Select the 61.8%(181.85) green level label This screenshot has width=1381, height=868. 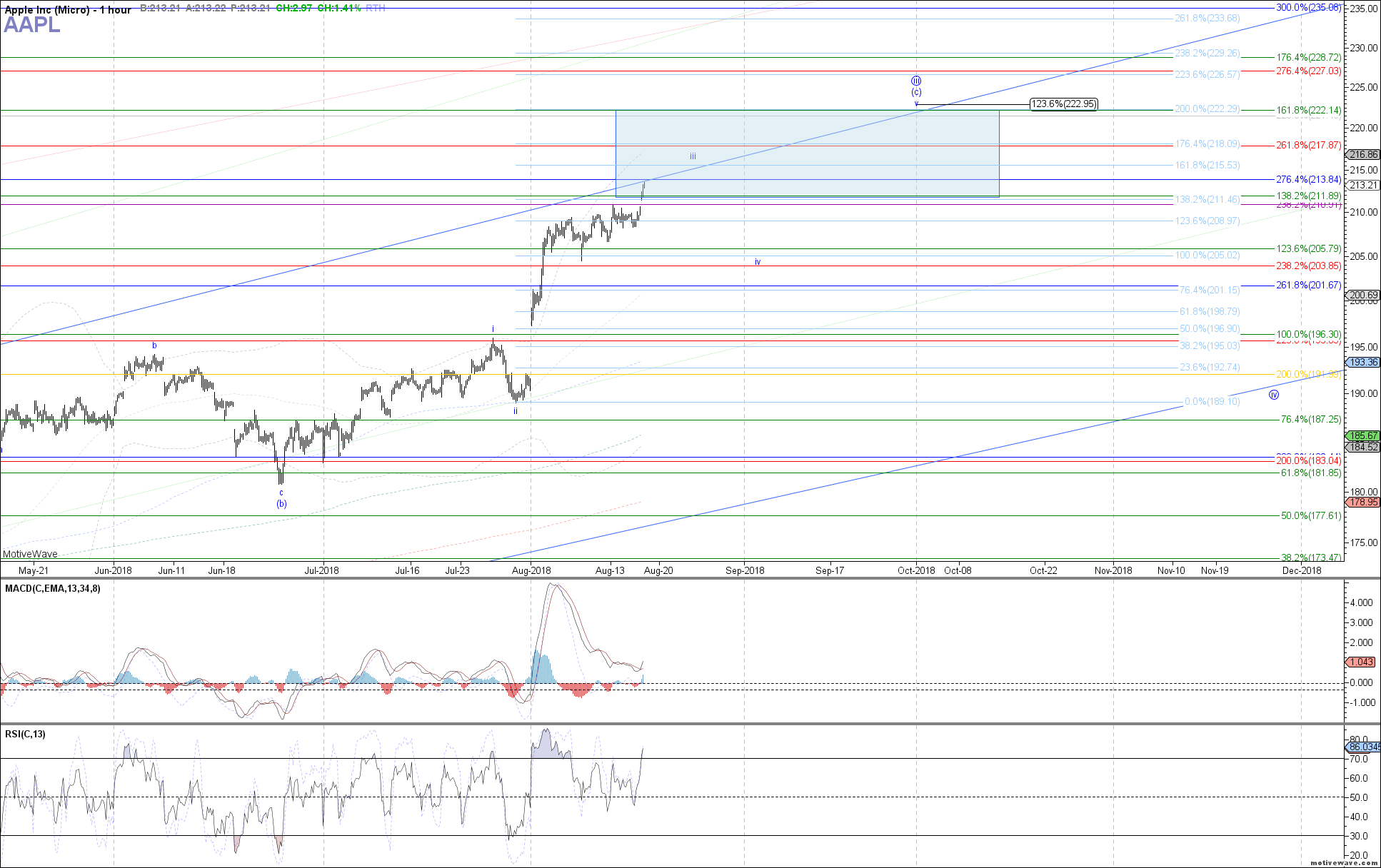[1311, 473]
